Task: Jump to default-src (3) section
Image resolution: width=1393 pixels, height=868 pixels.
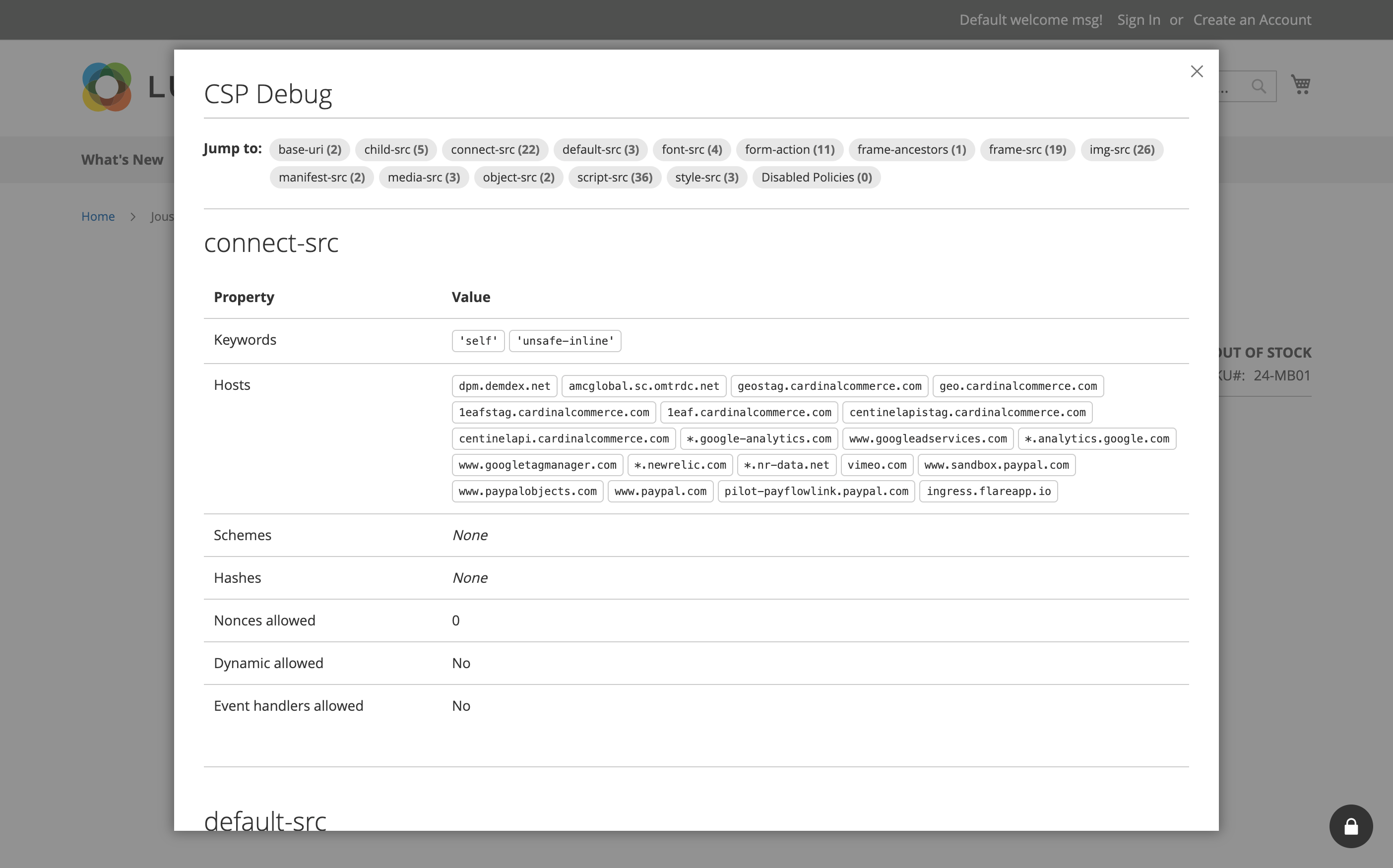Action: 600,149
